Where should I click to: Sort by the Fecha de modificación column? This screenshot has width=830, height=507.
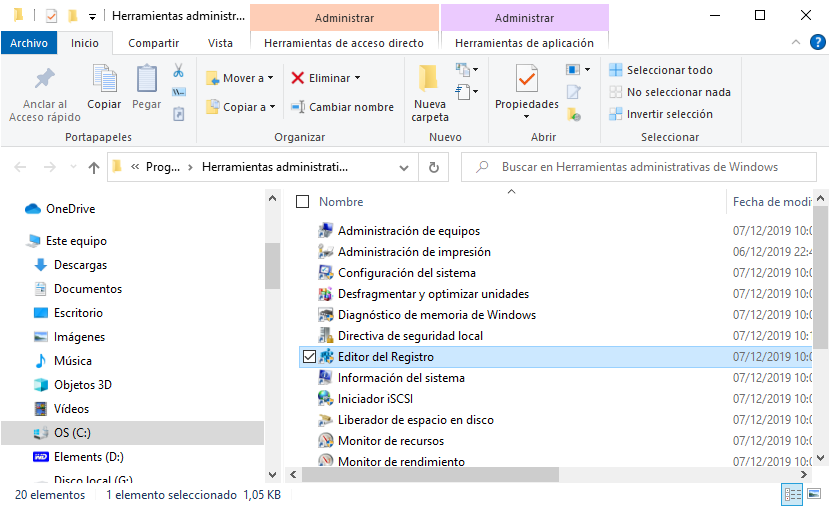[772, 202]
